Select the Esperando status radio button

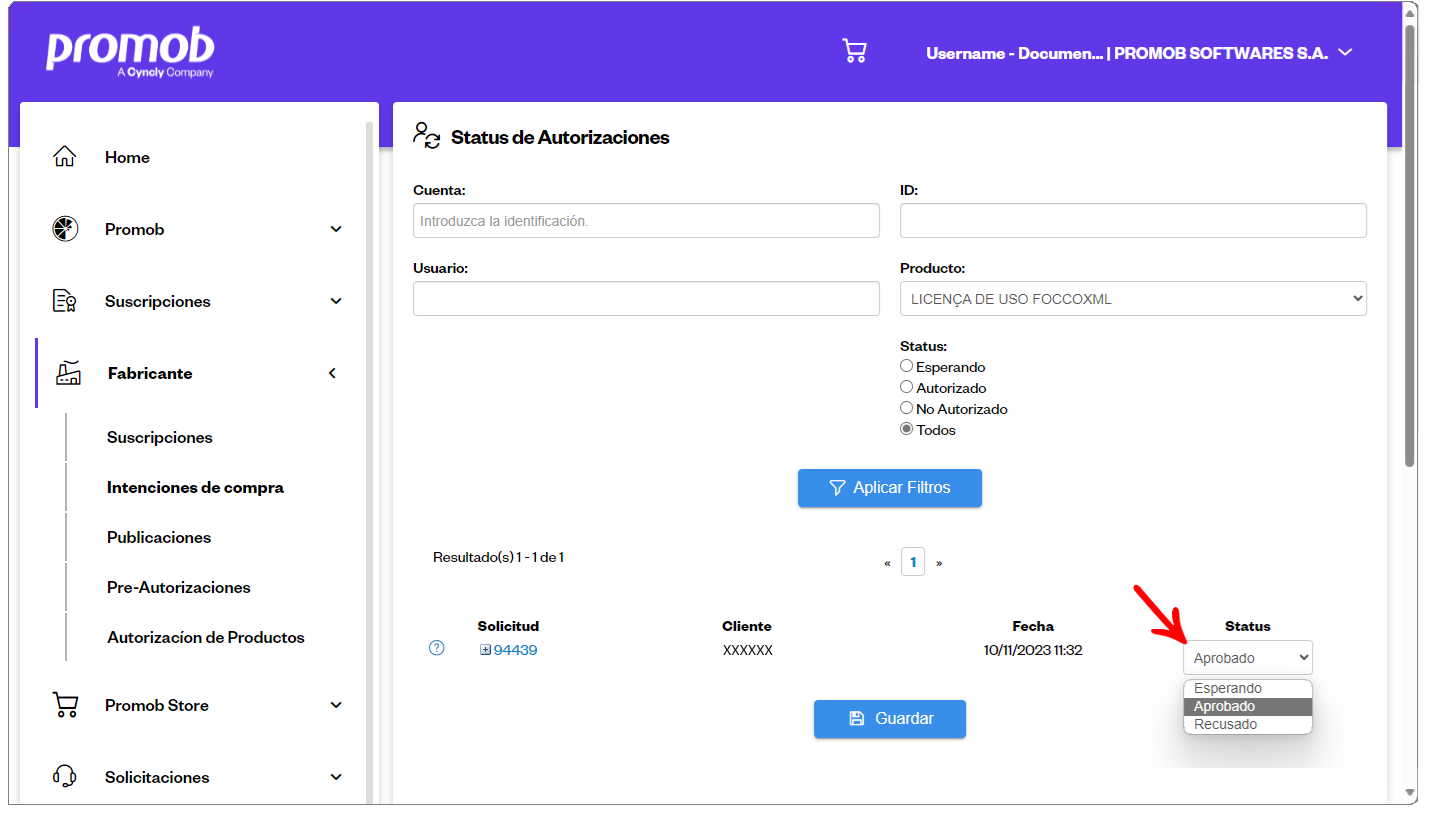point(906,366)
